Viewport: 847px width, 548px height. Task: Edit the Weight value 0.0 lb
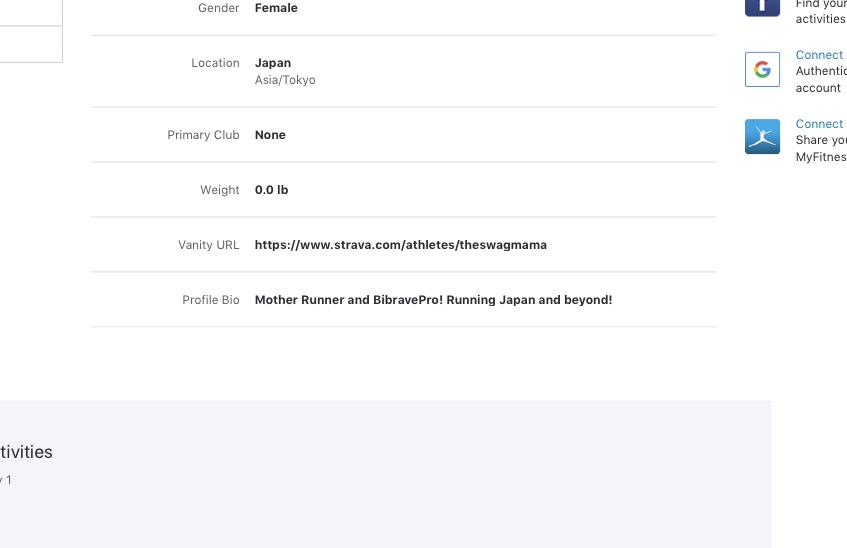(x=272, y=190)
